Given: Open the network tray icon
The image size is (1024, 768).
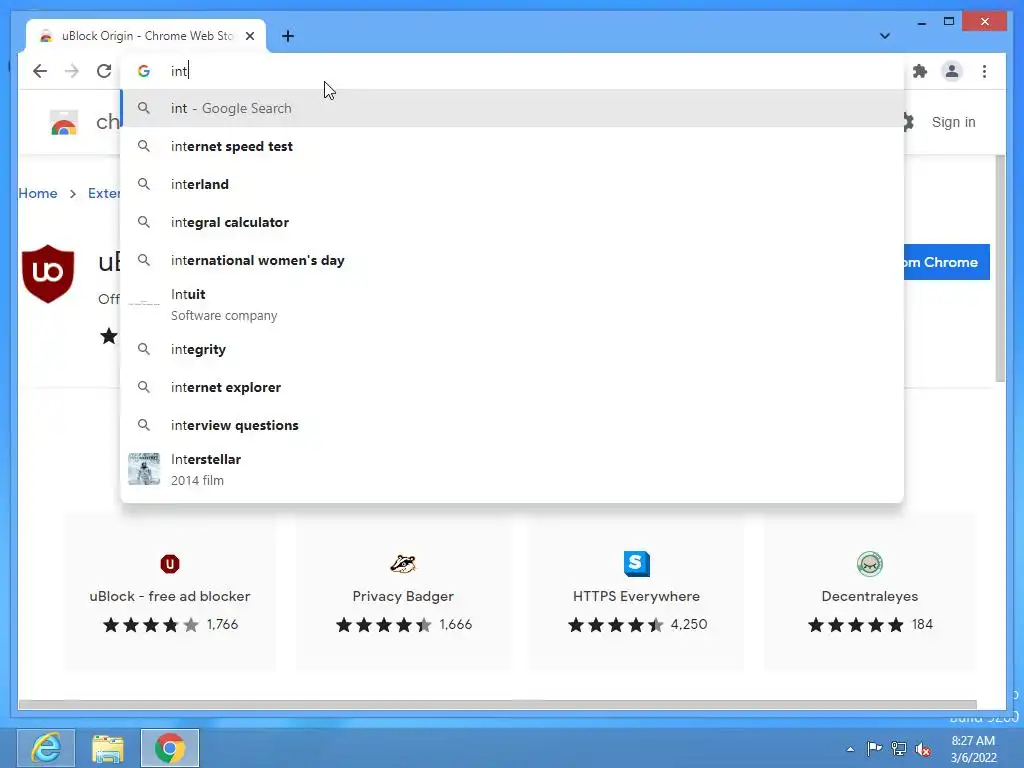Looking at the screenshot, I should [x=899, y=749].
